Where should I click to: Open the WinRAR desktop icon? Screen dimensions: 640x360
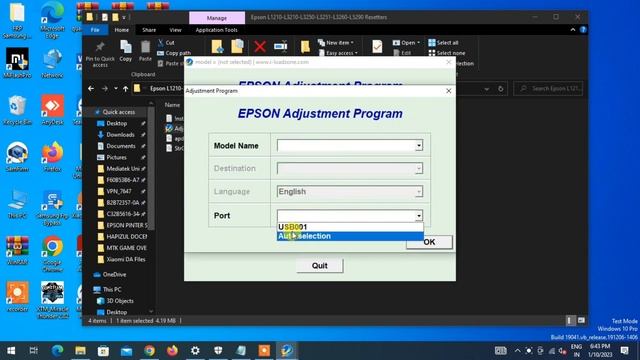(x=17, y=250)
